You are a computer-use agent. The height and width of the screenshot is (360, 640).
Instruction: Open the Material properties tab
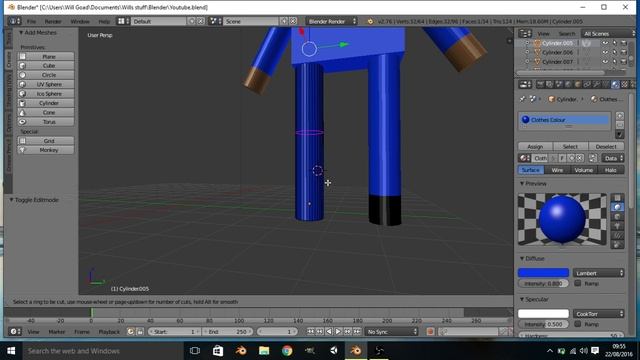(x=615, y=84)
